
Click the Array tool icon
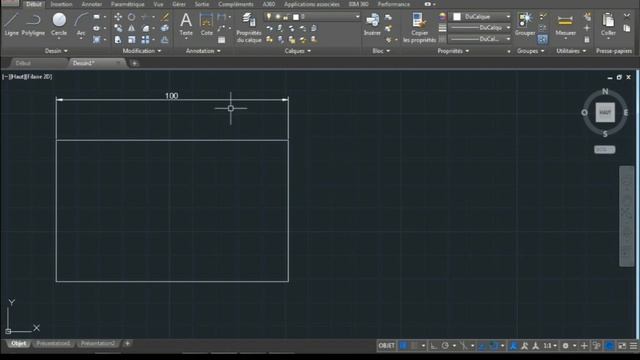(x=145, y=40)
